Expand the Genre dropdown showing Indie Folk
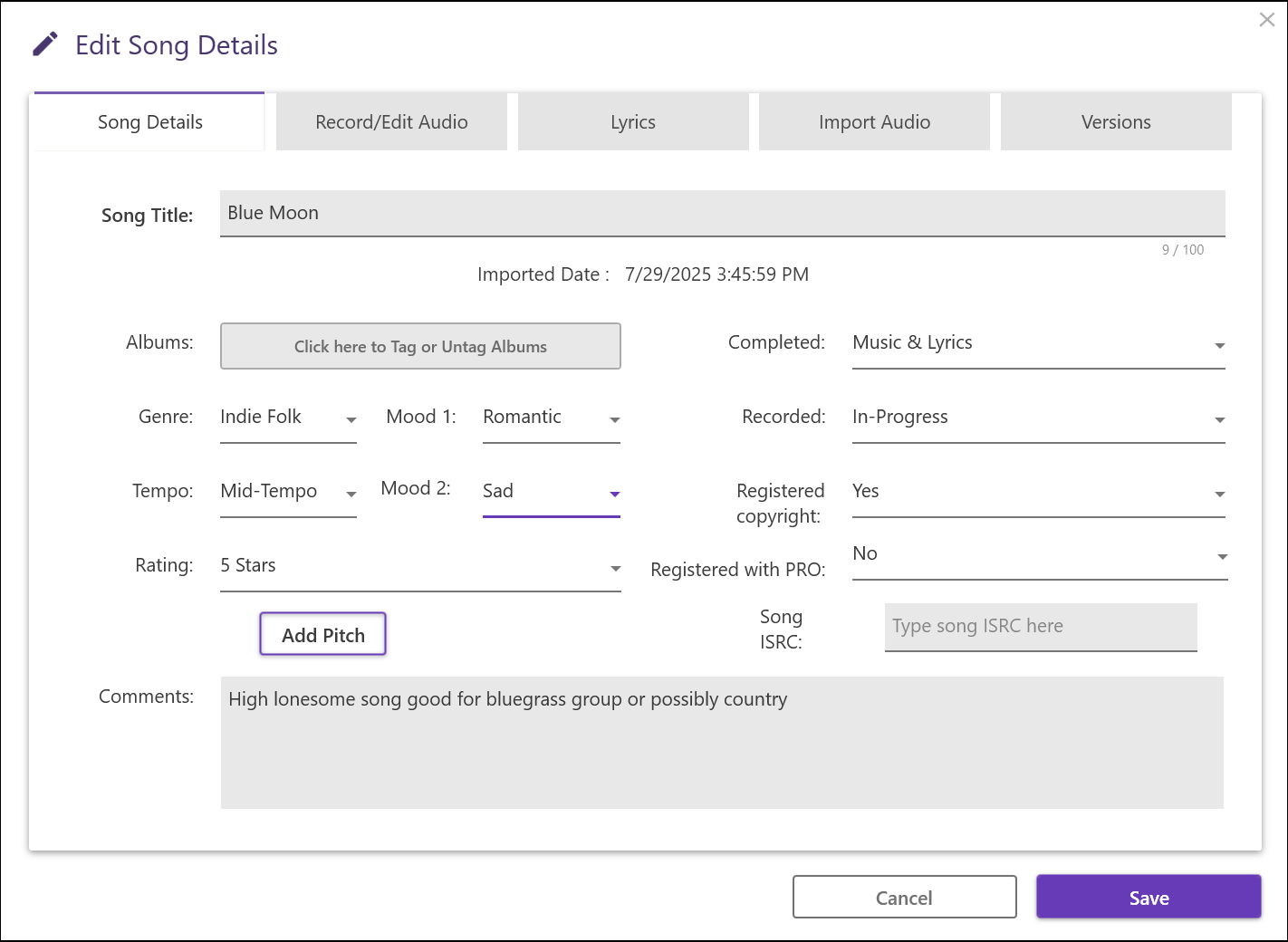This screenshot has height=942, width=1288. click(288, 418)
